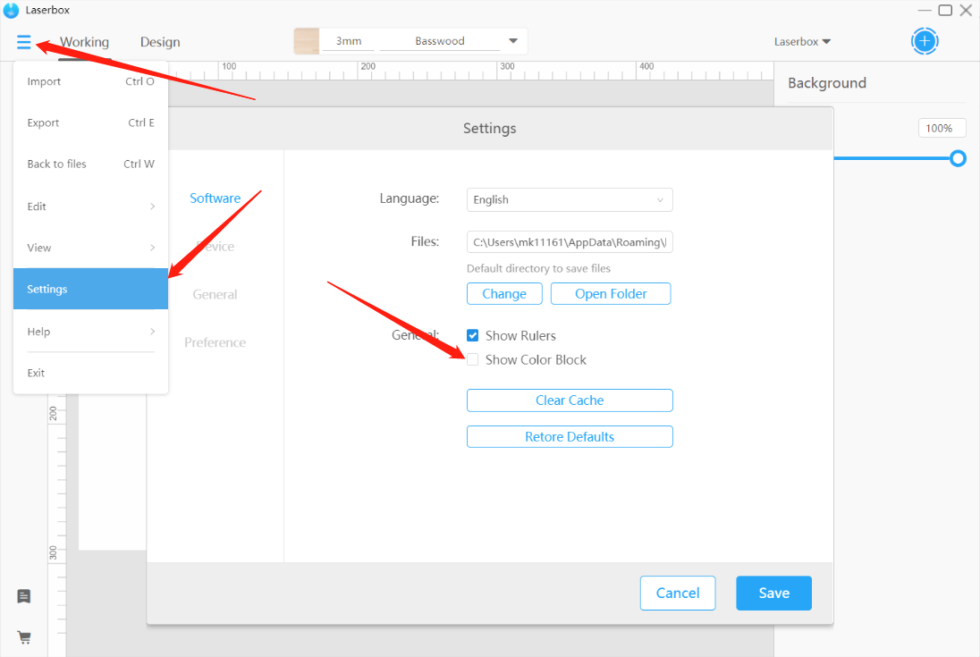The image size is (980, 657).
Task: Click the Retore Defaults button
Action: click(569, 436)
